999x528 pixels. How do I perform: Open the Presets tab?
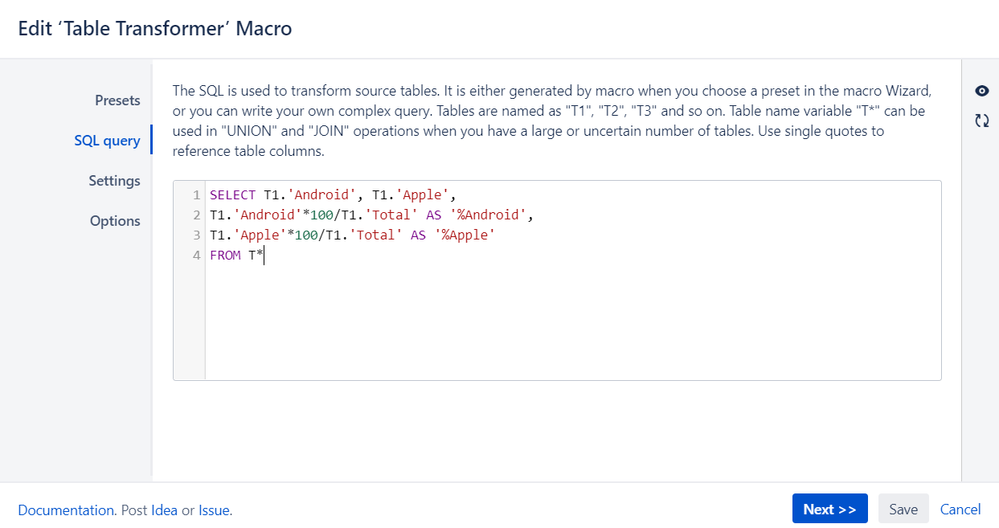(x=117, y=100)
